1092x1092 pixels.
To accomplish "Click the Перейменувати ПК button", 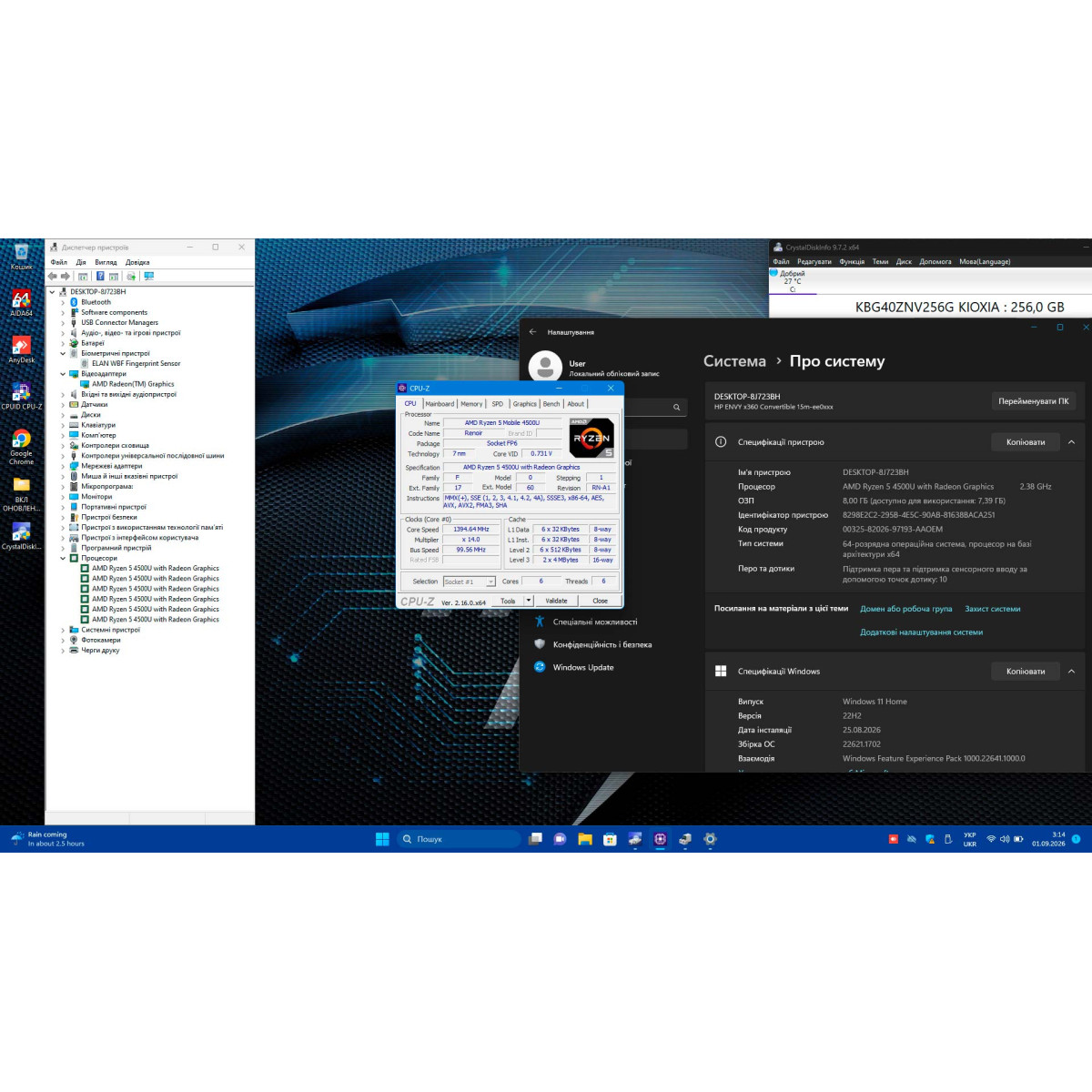I will coord(1034,401).
